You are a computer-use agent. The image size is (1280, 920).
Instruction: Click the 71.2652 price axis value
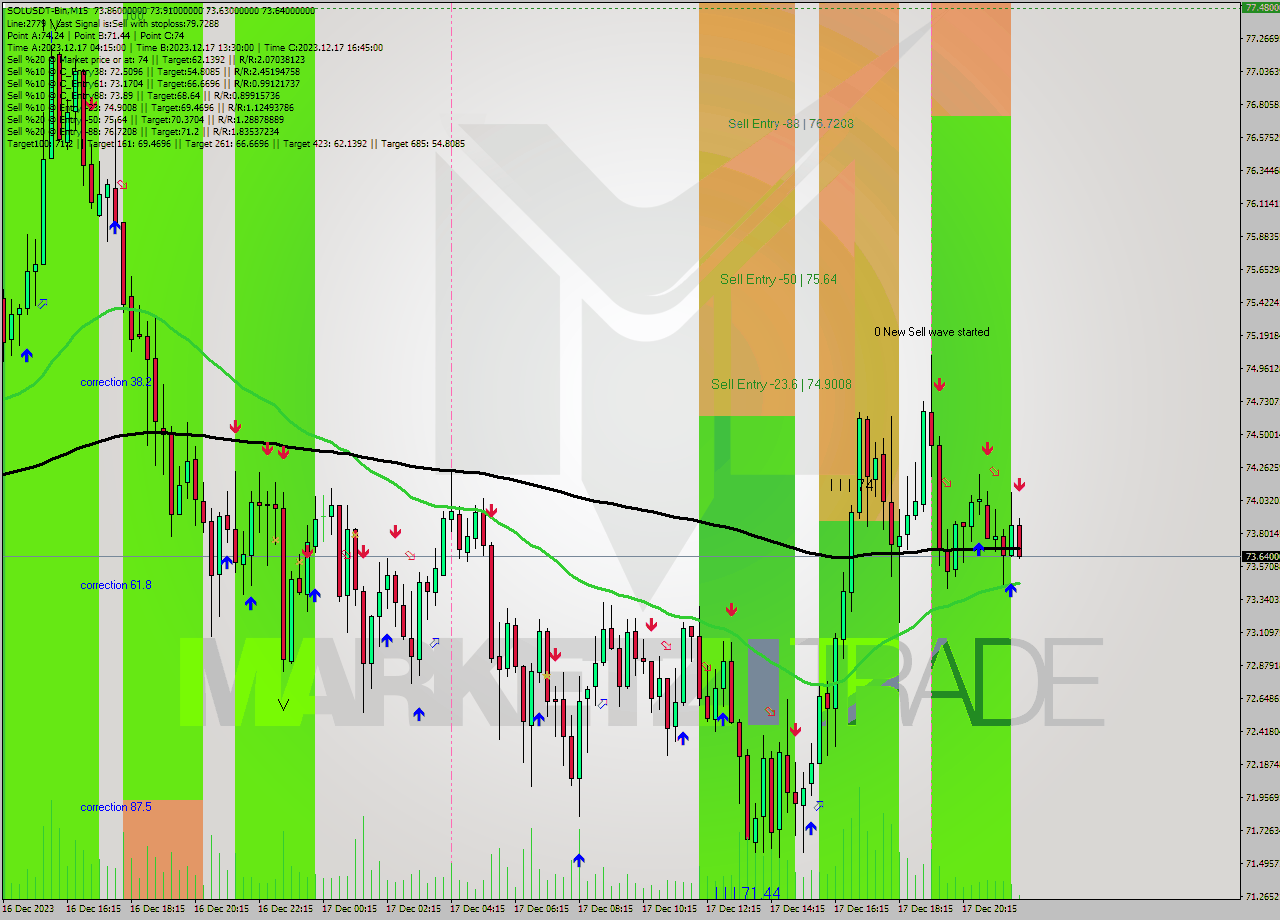(x=1262, y=896)
